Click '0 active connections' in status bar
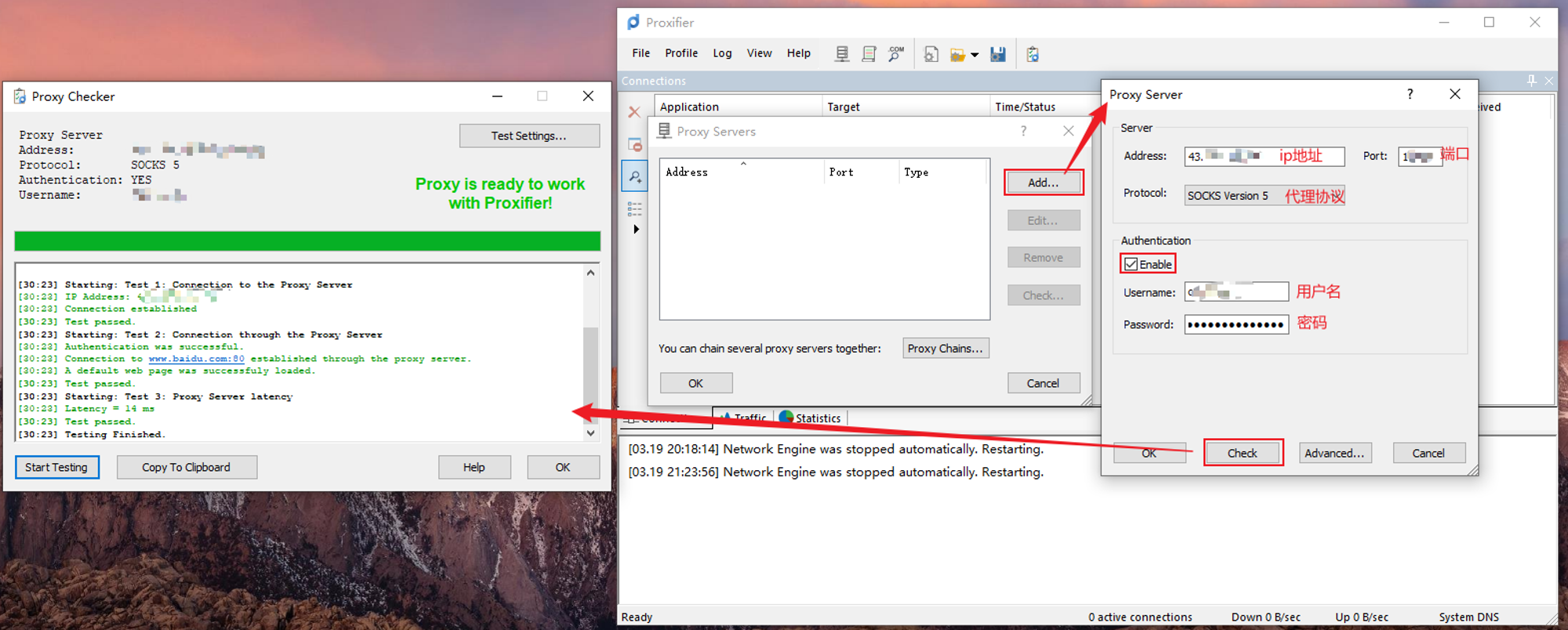The image size is (1568, 630). pos(1140,617)
